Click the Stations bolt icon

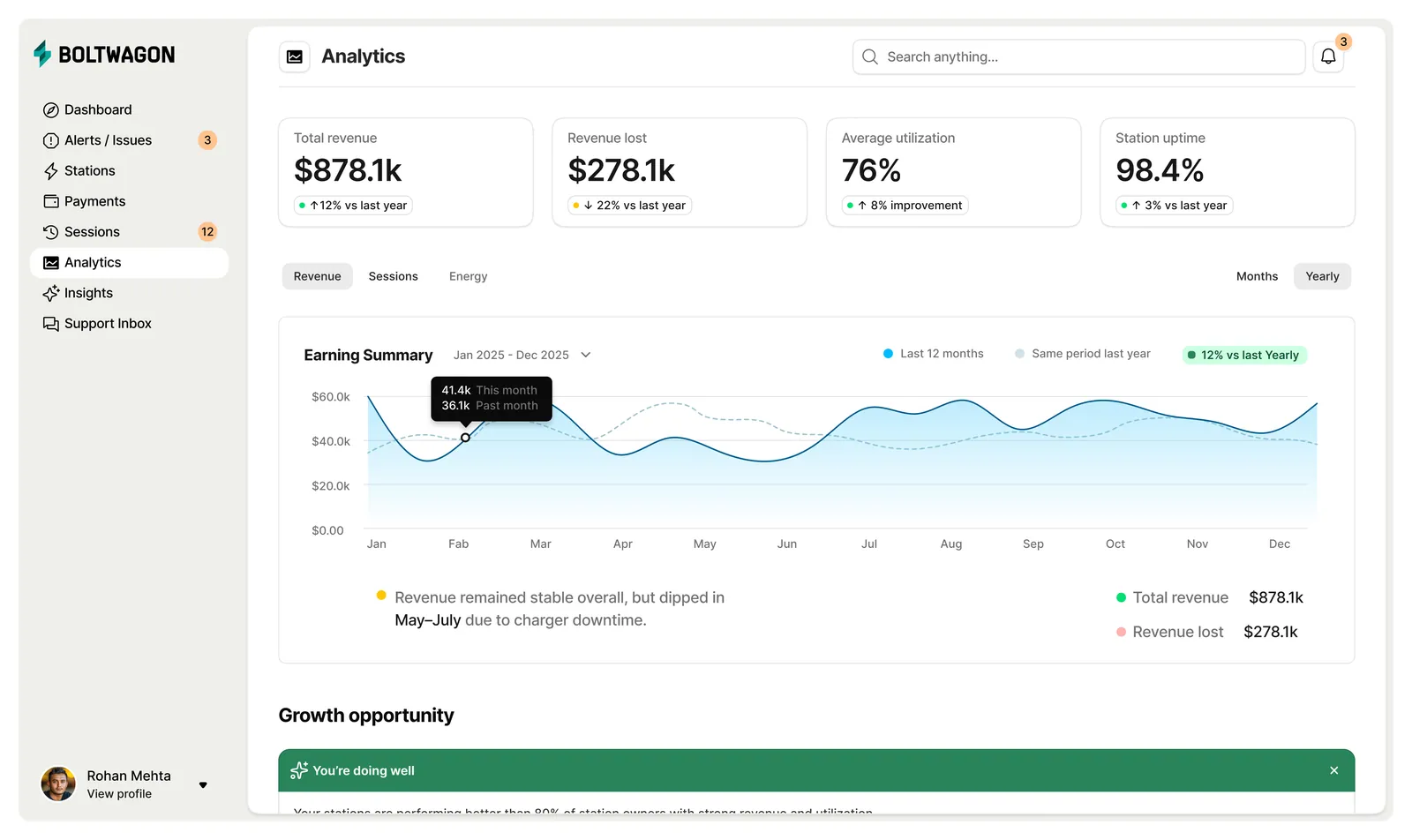tap(51, 171)
